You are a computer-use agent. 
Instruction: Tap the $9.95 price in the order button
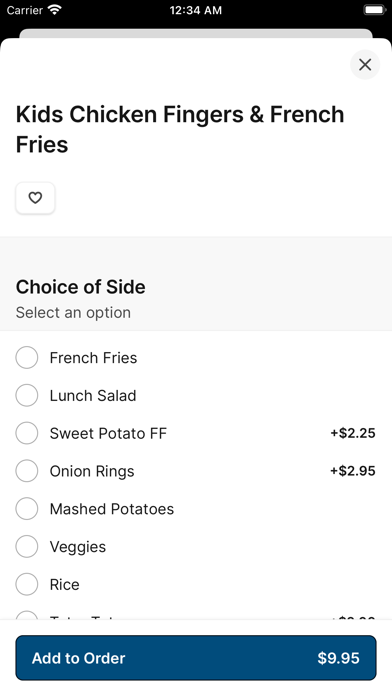[338, 658]
